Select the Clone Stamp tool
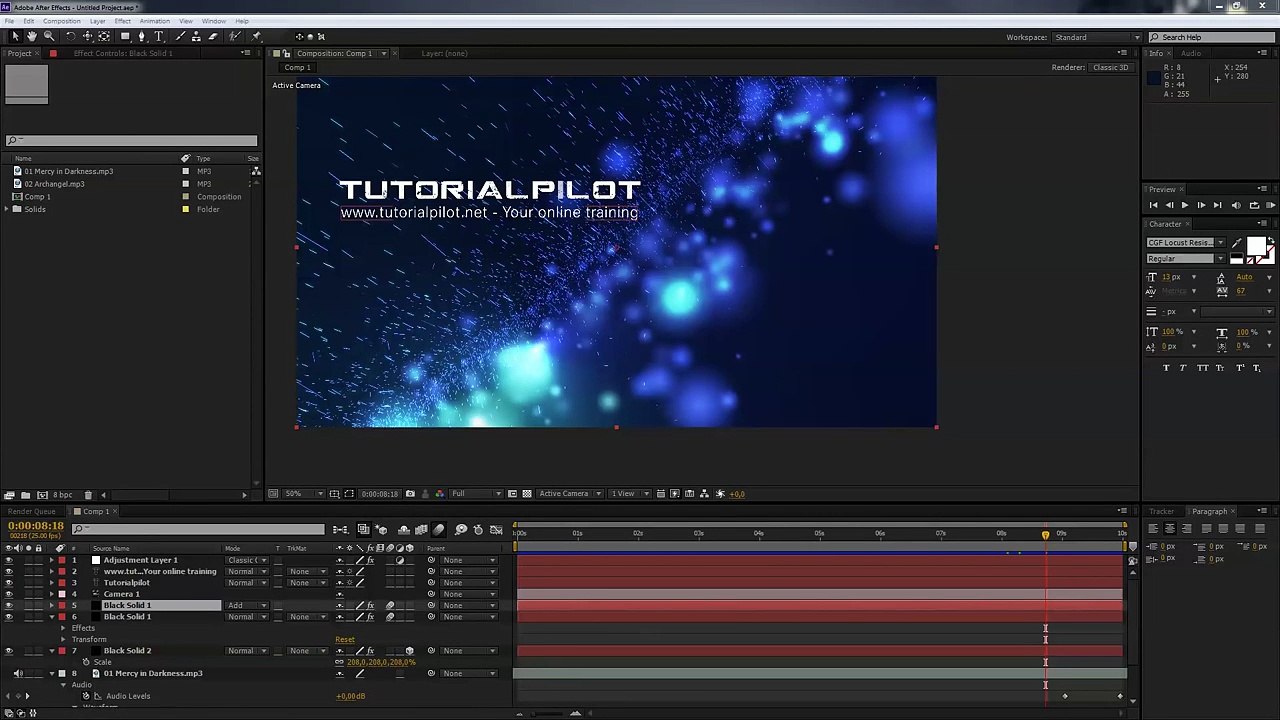This screenshot has height=720, width=1280. click(x=196, y=37)
